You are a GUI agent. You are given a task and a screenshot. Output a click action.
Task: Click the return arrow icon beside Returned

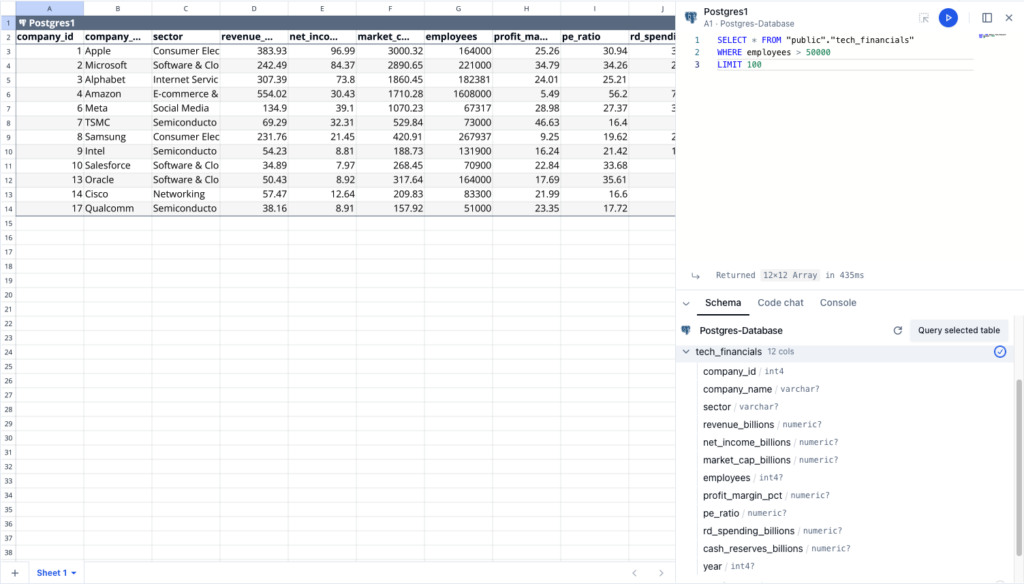pyautogui.click(x=696, y=276)
